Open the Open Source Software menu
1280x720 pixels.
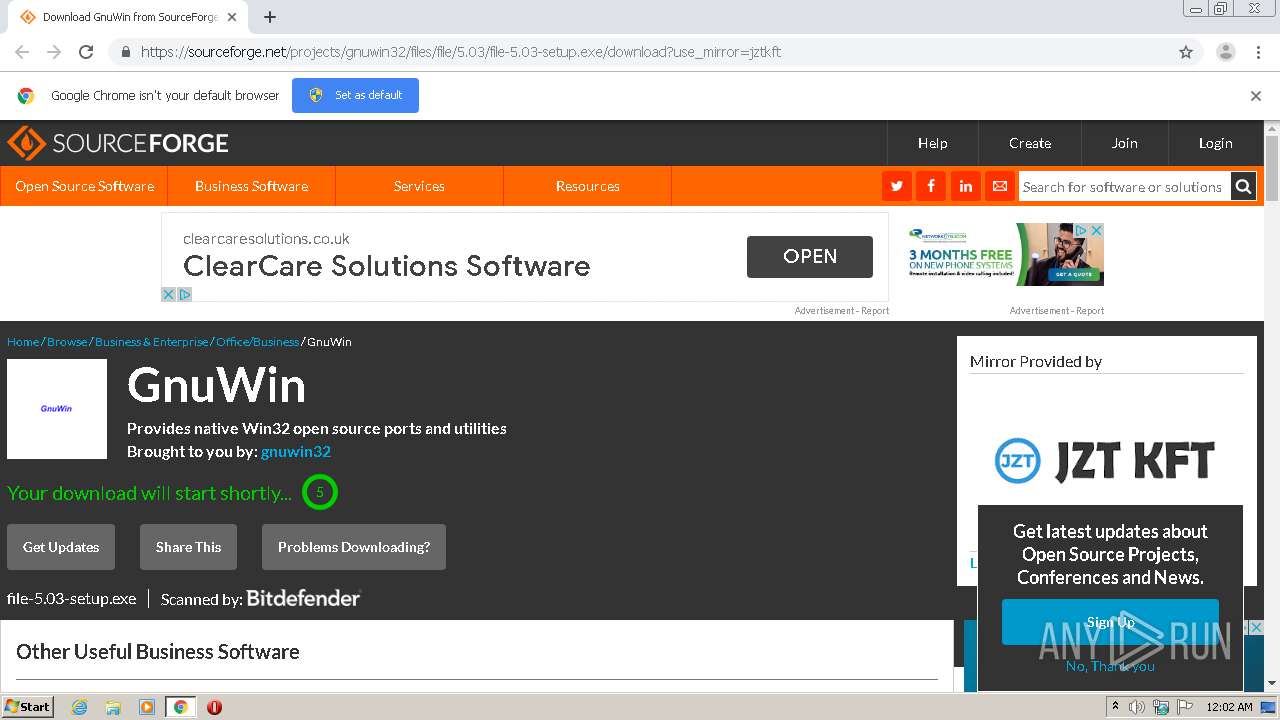tap(84, 186)
